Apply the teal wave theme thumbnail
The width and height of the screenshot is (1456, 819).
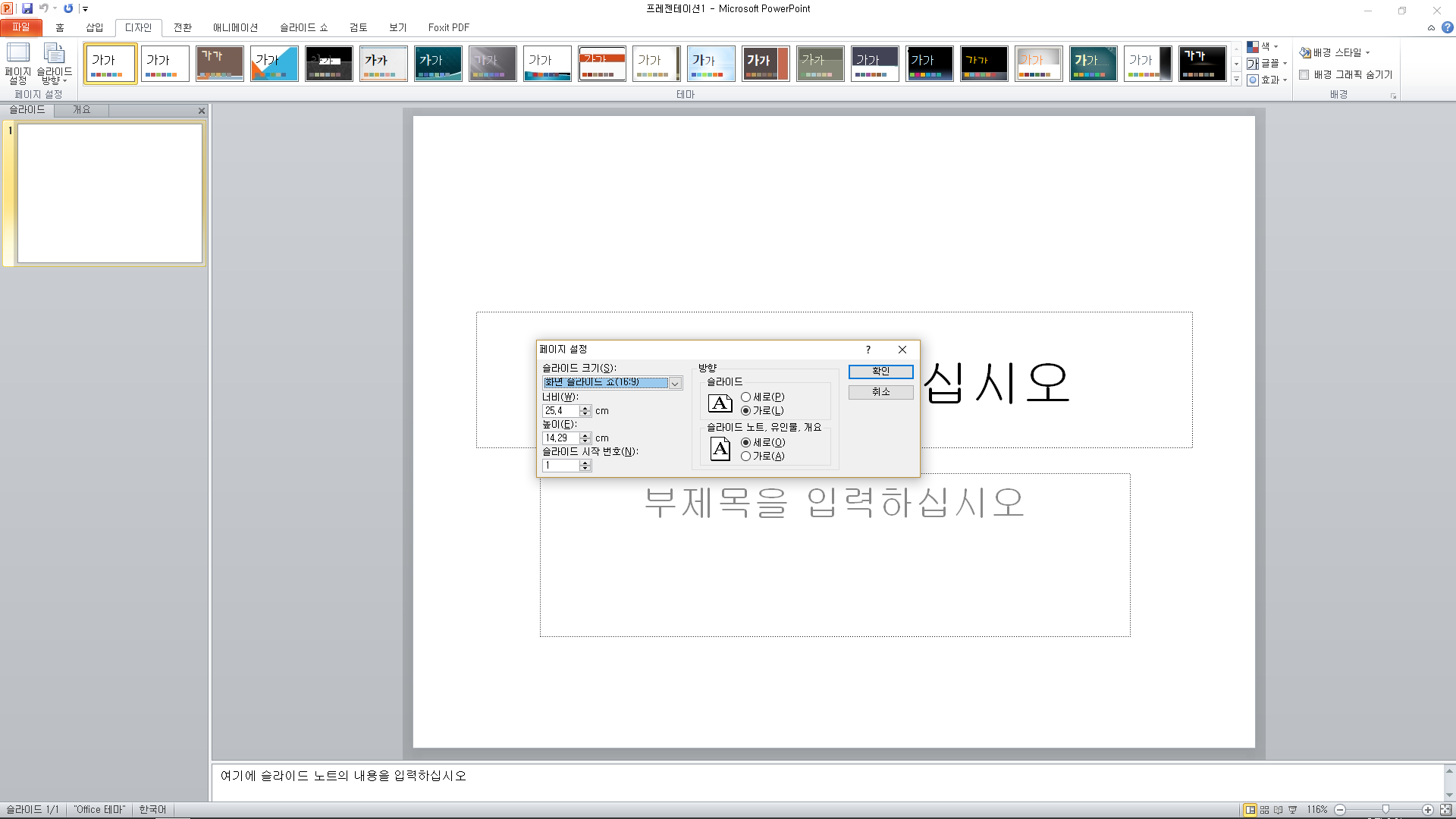(x=438, y=64)
